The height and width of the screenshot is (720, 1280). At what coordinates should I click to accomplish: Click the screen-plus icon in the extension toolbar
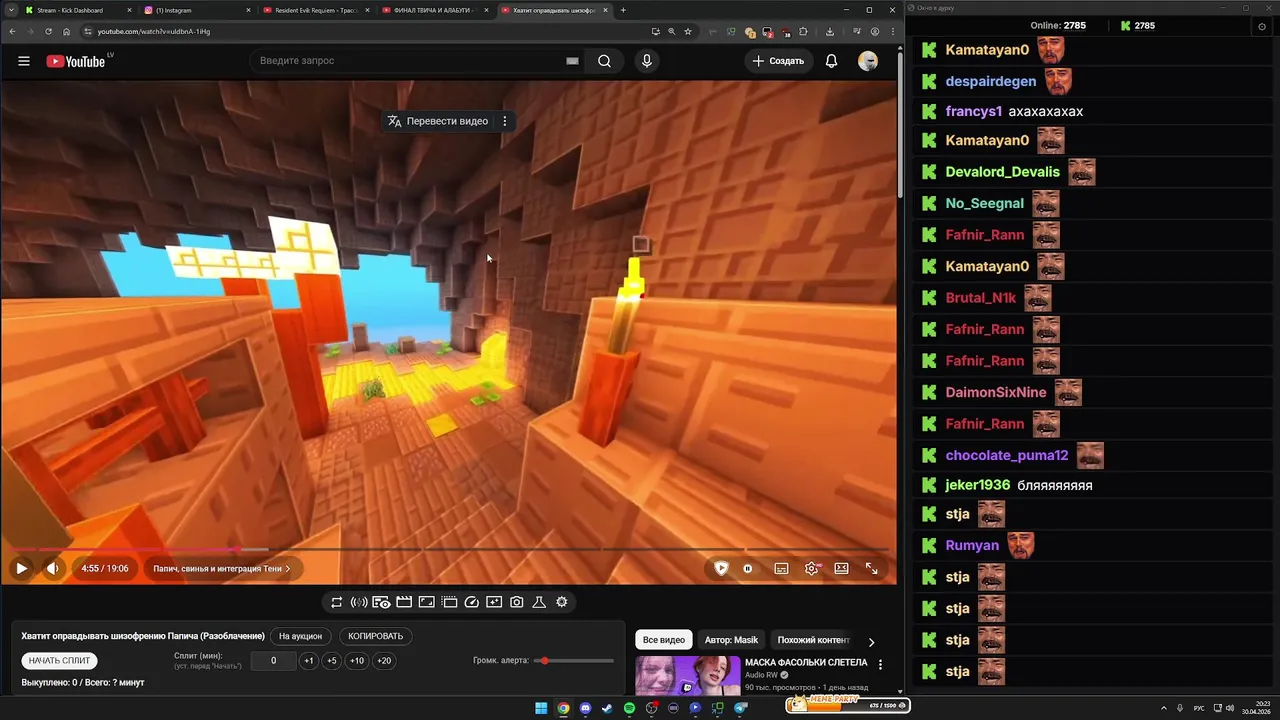(x=494, y=602)
